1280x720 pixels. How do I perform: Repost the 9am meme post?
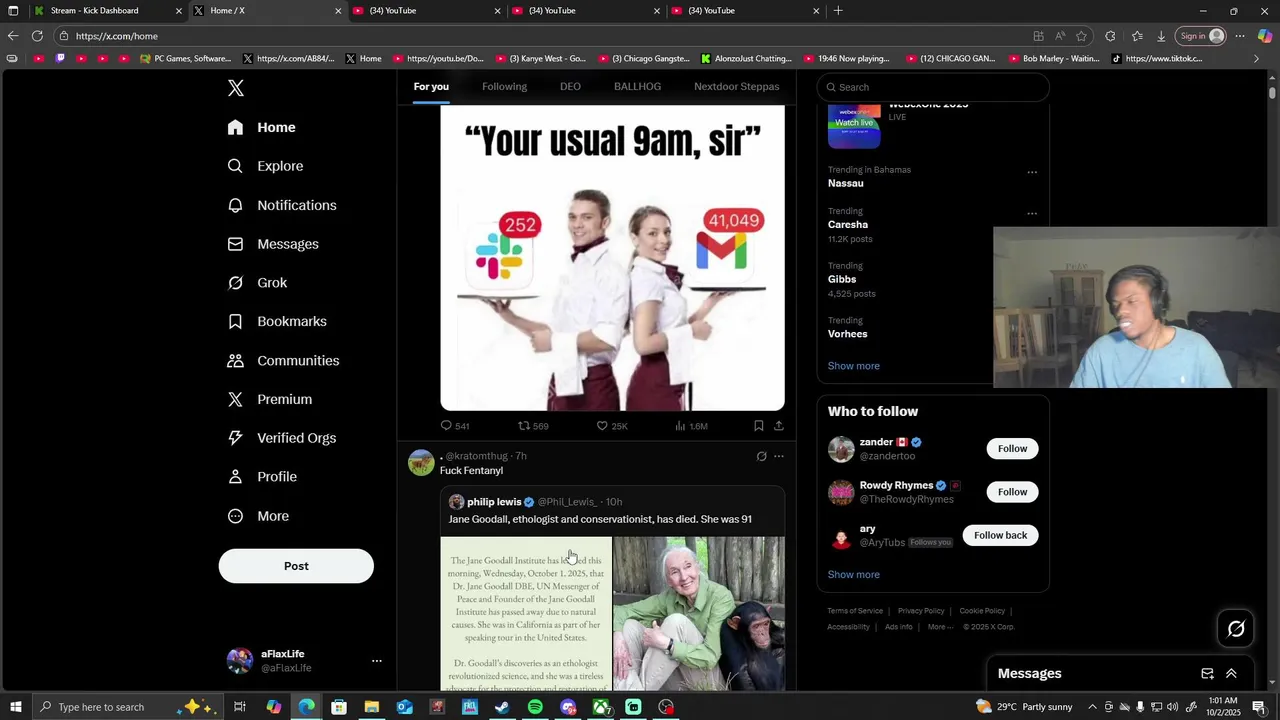(x=533, y=426)
